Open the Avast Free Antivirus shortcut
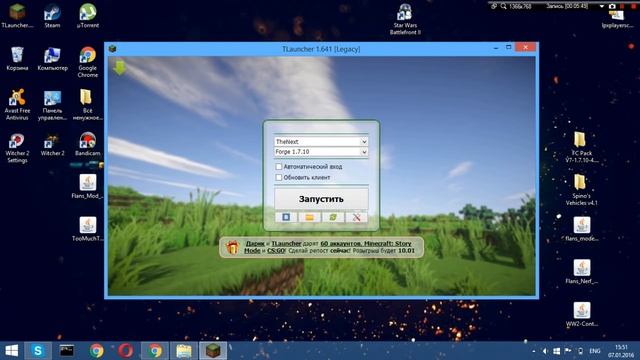Image resolution: width=640 pixels, height=360 pixels. (x=17, y=105)
